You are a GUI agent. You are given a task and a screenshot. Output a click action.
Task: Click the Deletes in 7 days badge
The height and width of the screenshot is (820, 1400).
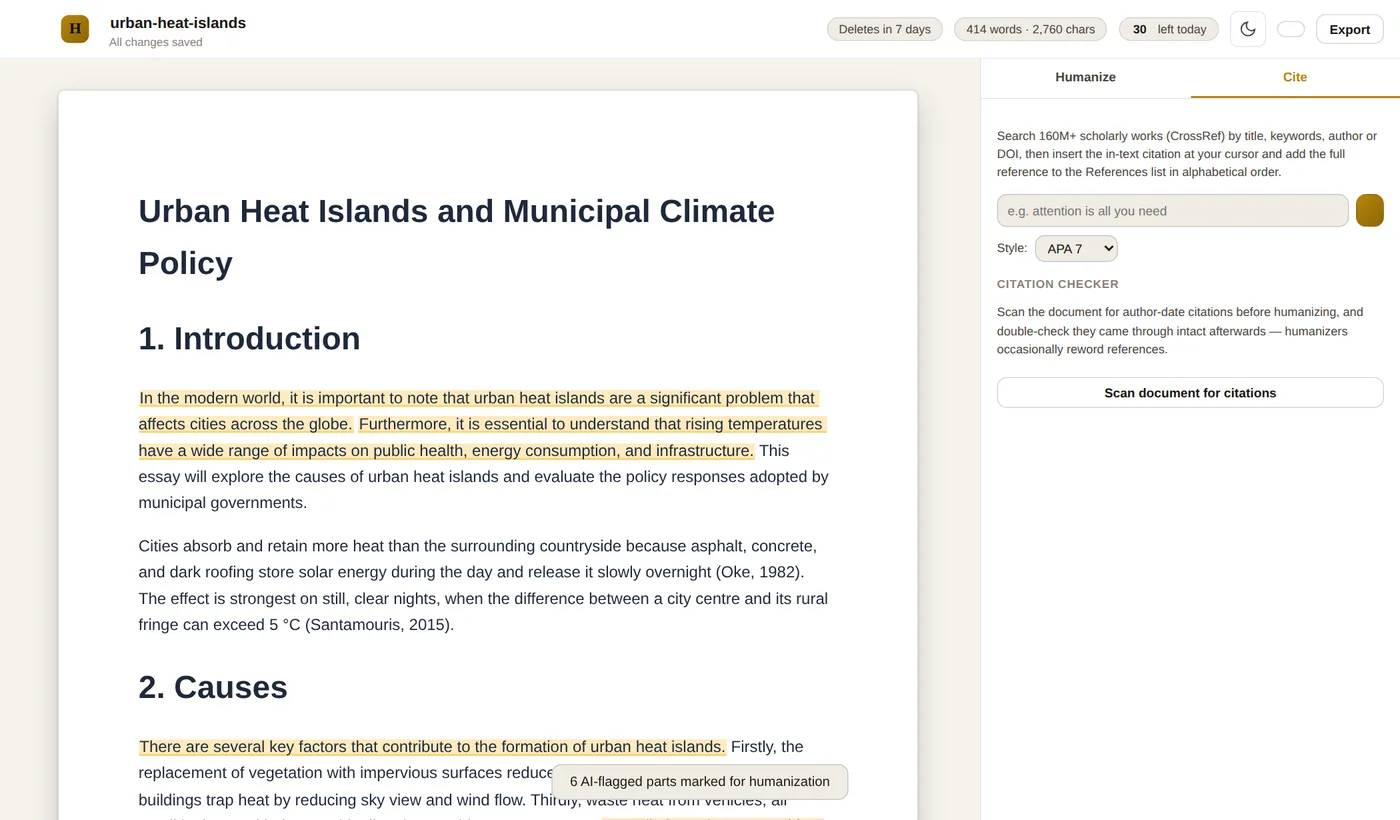tap(884, 29)
